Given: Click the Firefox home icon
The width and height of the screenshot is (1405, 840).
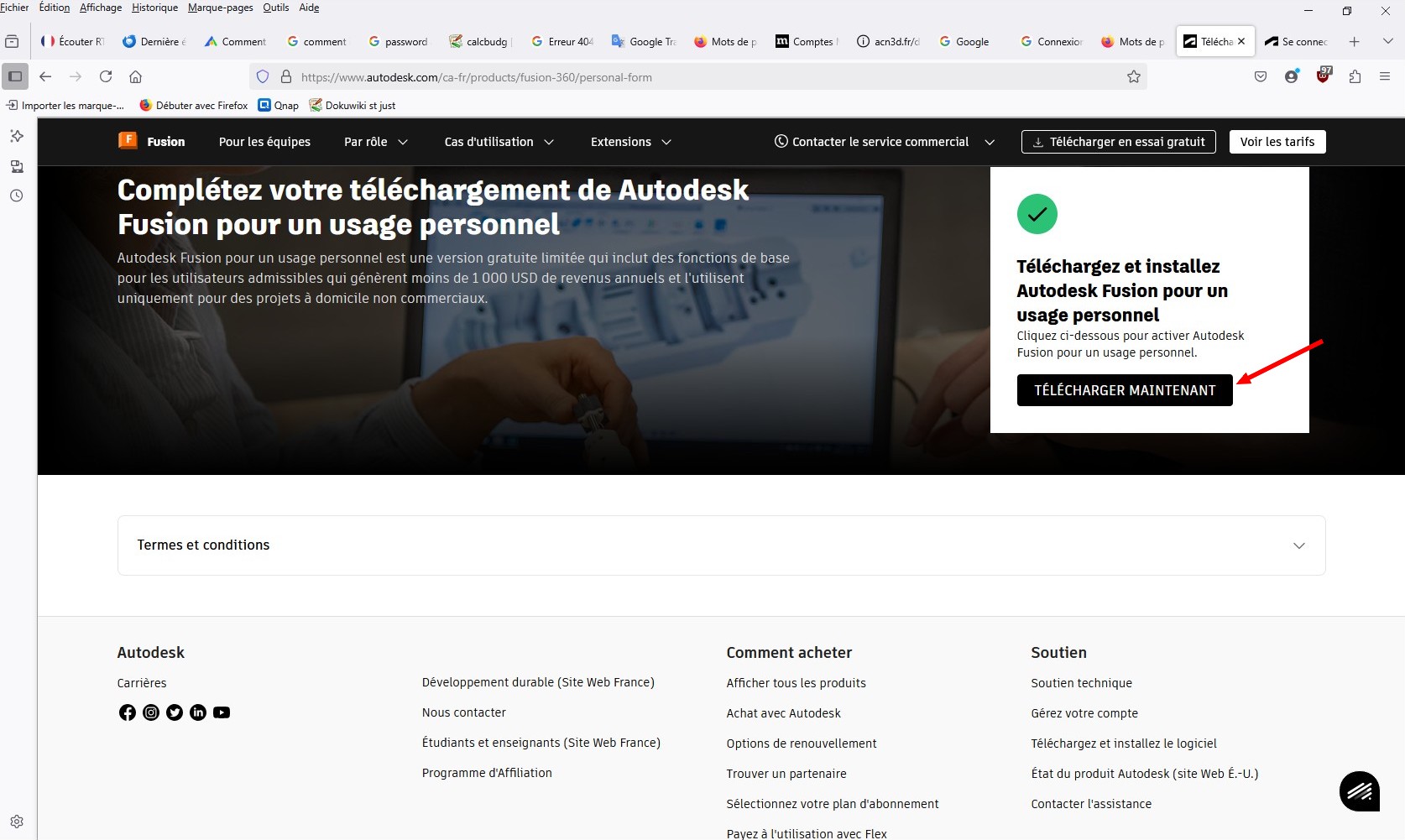Looking at the screenshot, I should point(135,77).
